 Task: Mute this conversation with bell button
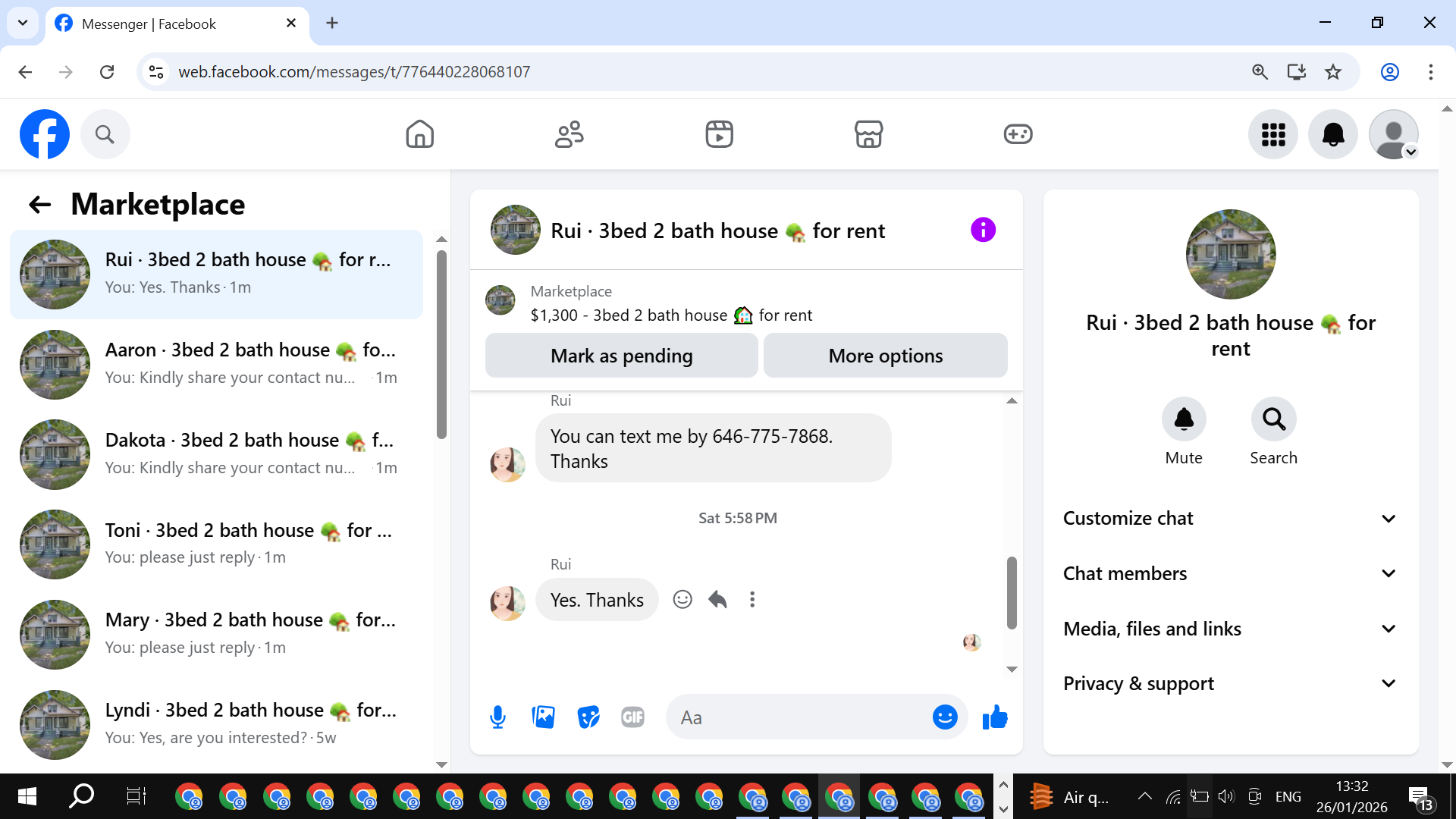[1184, 419]
